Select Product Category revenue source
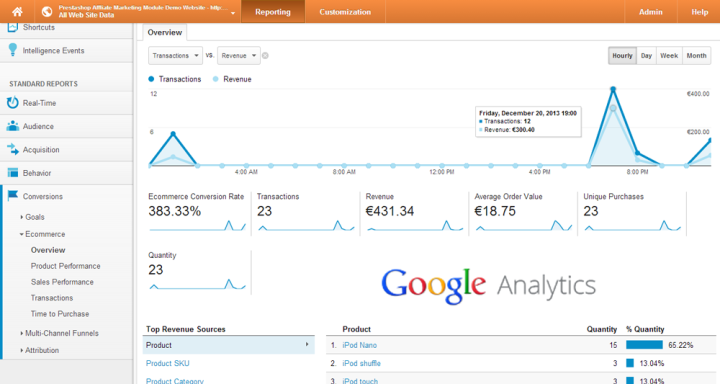Screen dimensions: 720x384 tap(174, 381)
